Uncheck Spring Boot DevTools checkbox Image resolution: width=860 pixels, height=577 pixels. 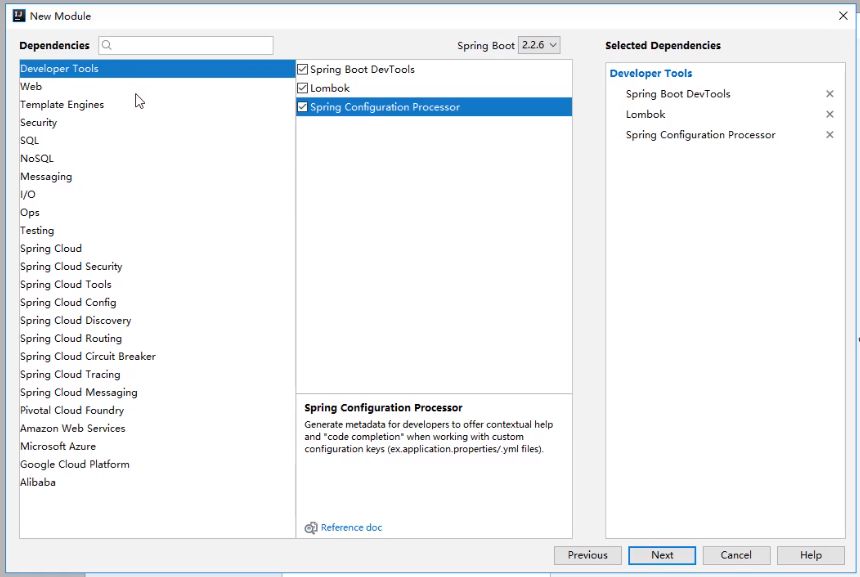click(303, 70)
